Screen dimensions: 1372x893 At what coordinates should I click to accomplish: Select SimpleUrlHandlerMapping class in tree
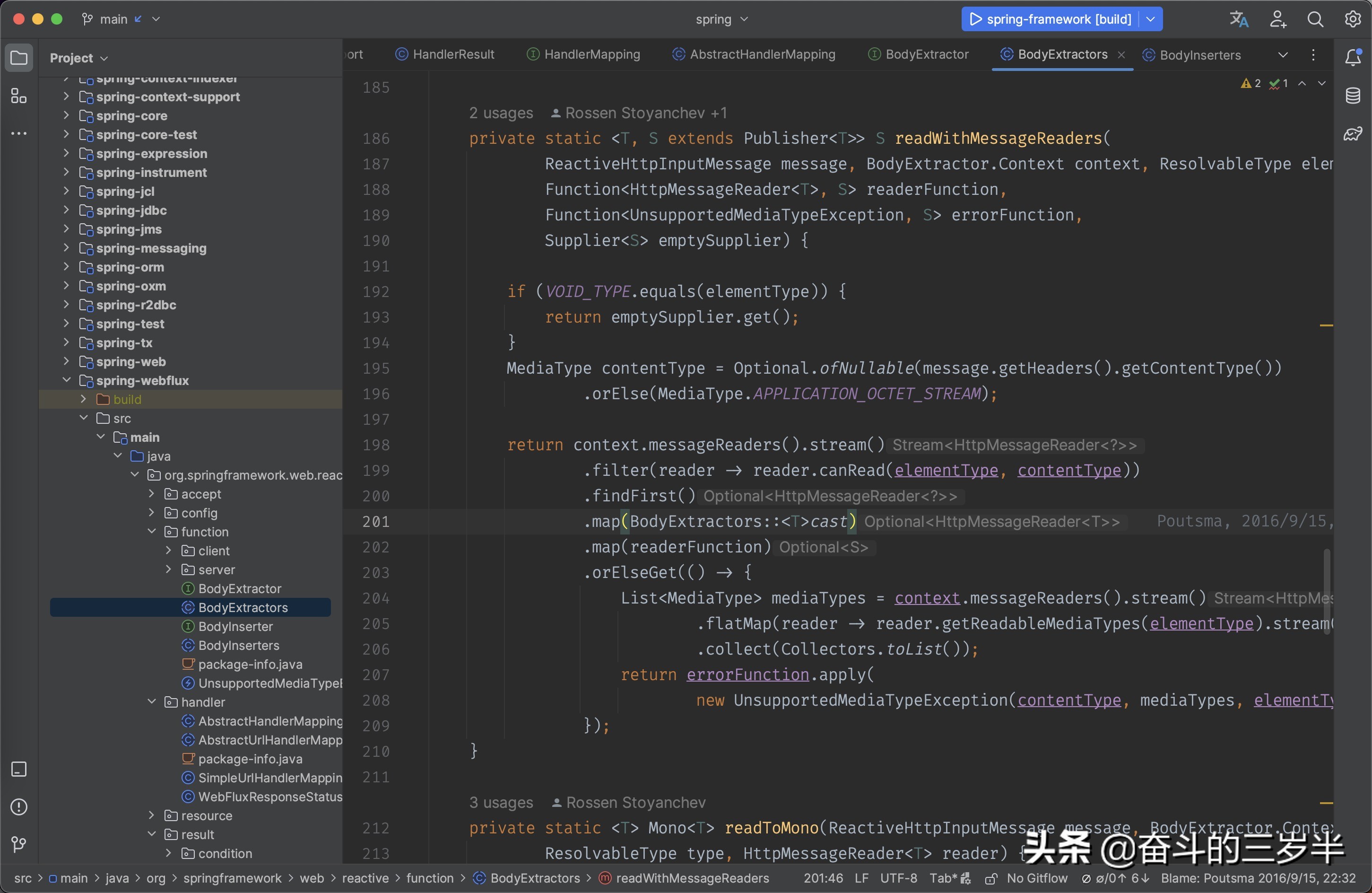[x=262, y=778]
